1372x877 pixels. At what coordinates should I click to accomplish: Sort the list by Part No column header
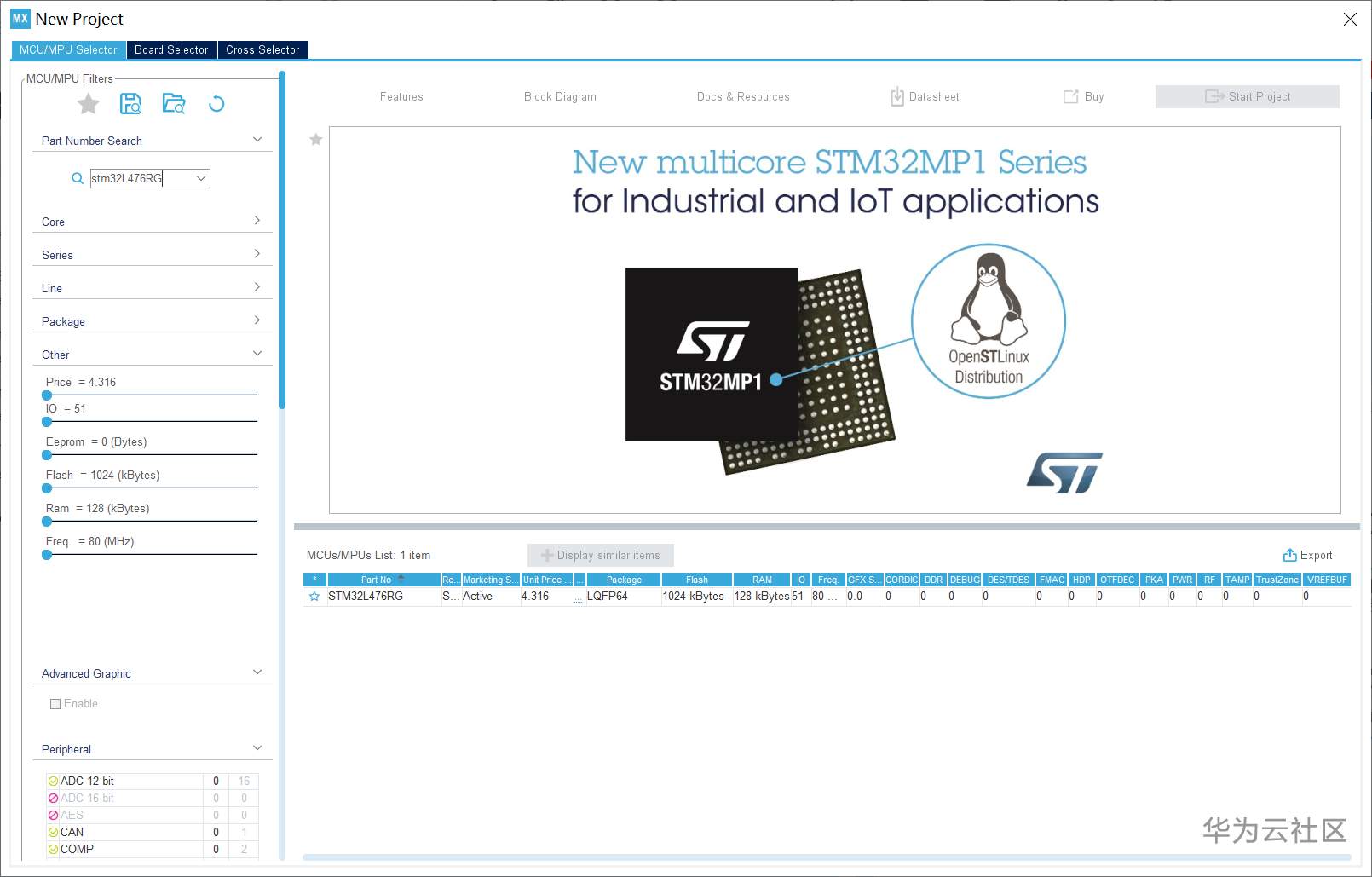coord(383,580)
